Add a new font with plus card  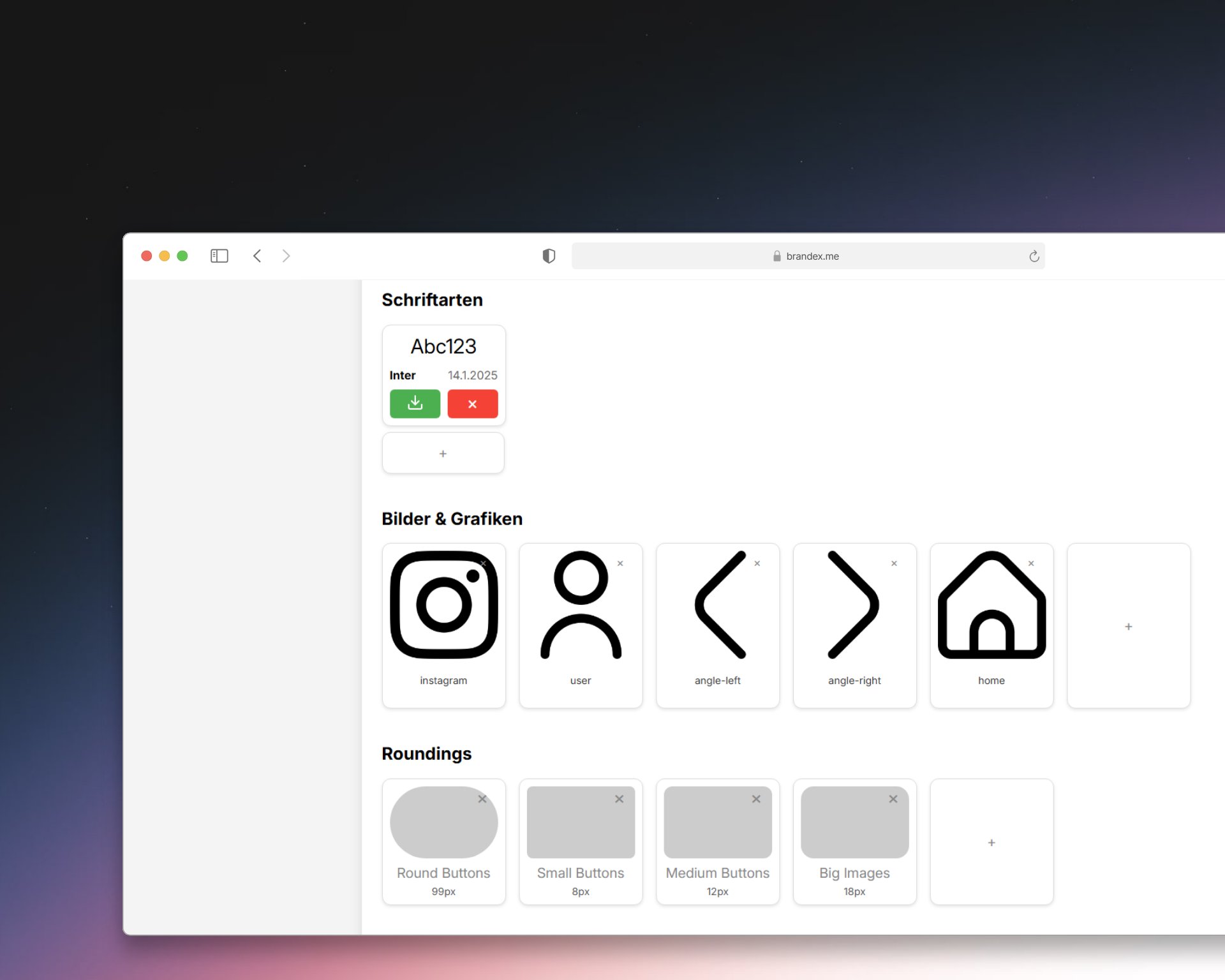pos(443,454)
